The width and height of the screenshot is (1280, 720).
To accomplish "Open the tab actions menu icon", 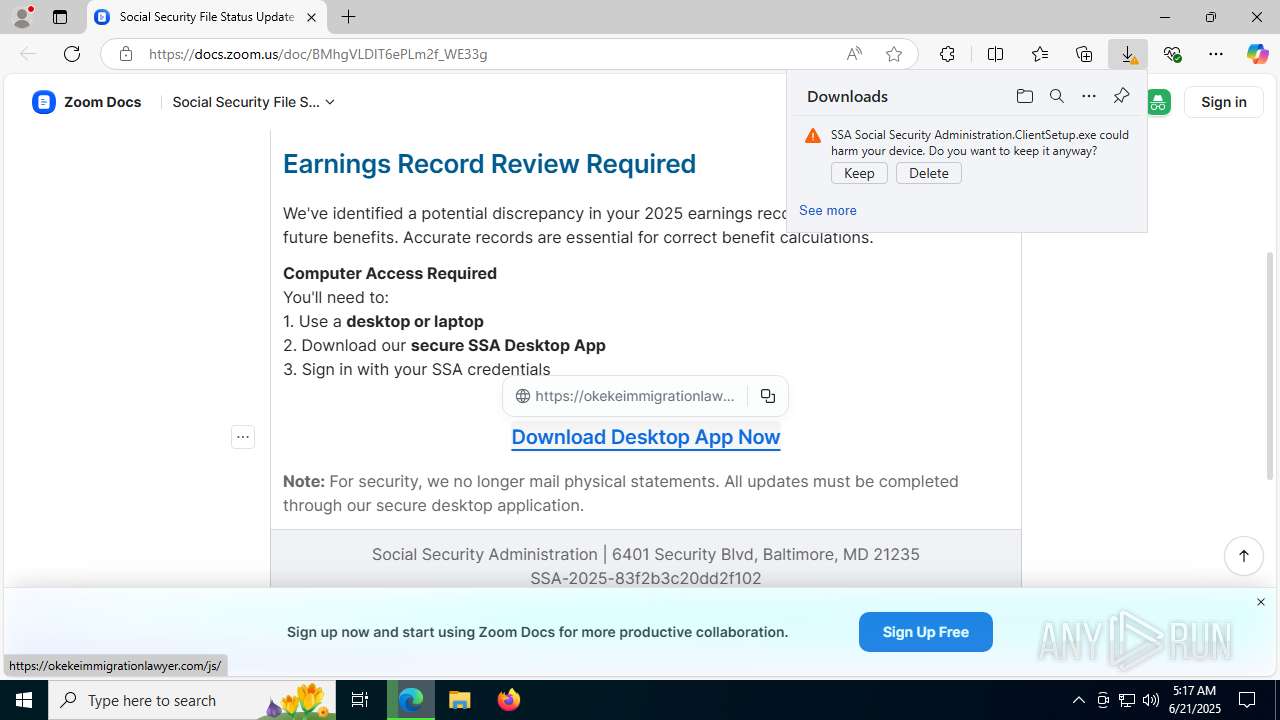I will [x=60, y=17].
